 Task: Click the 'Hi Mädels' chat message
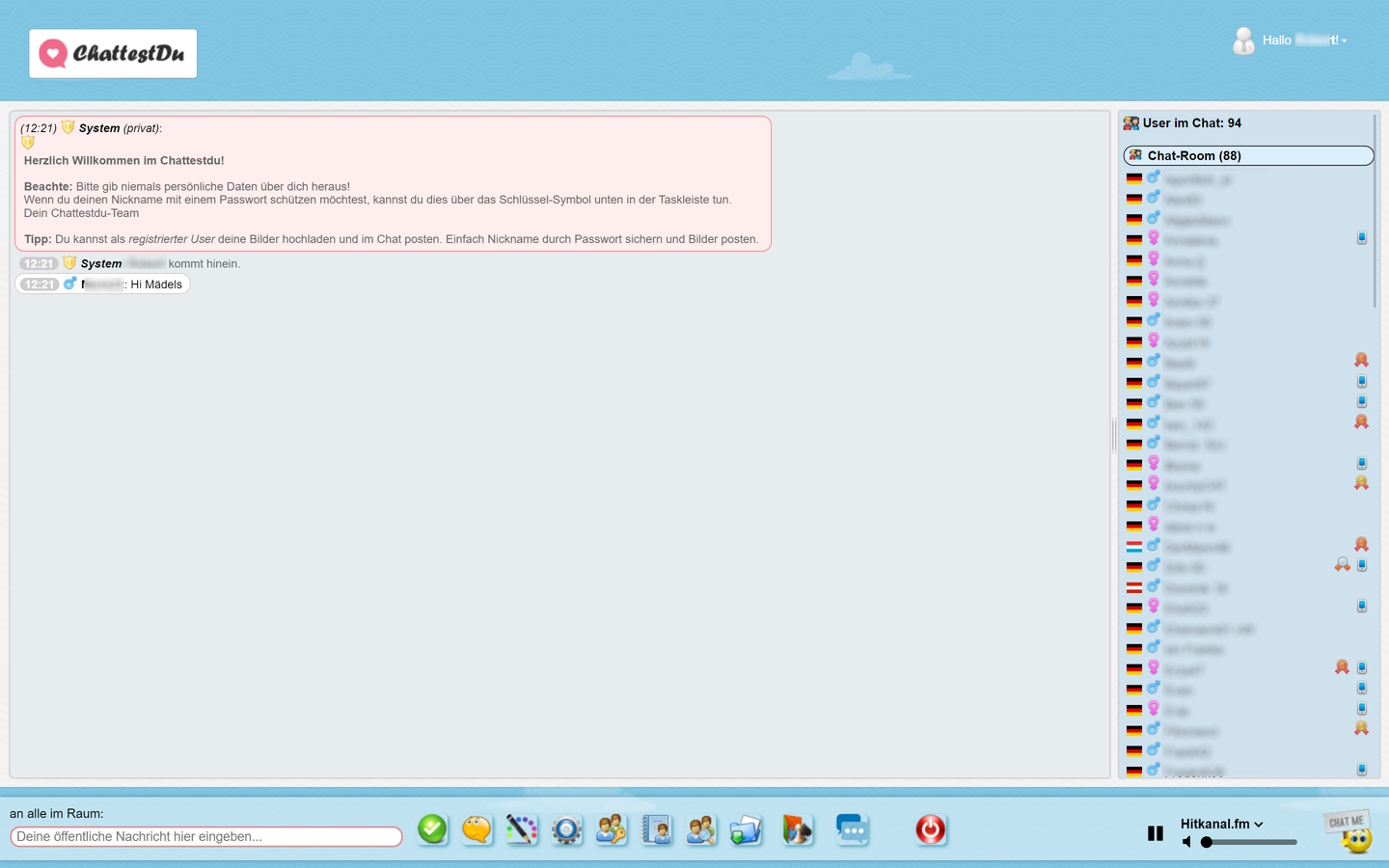[154, 284]
